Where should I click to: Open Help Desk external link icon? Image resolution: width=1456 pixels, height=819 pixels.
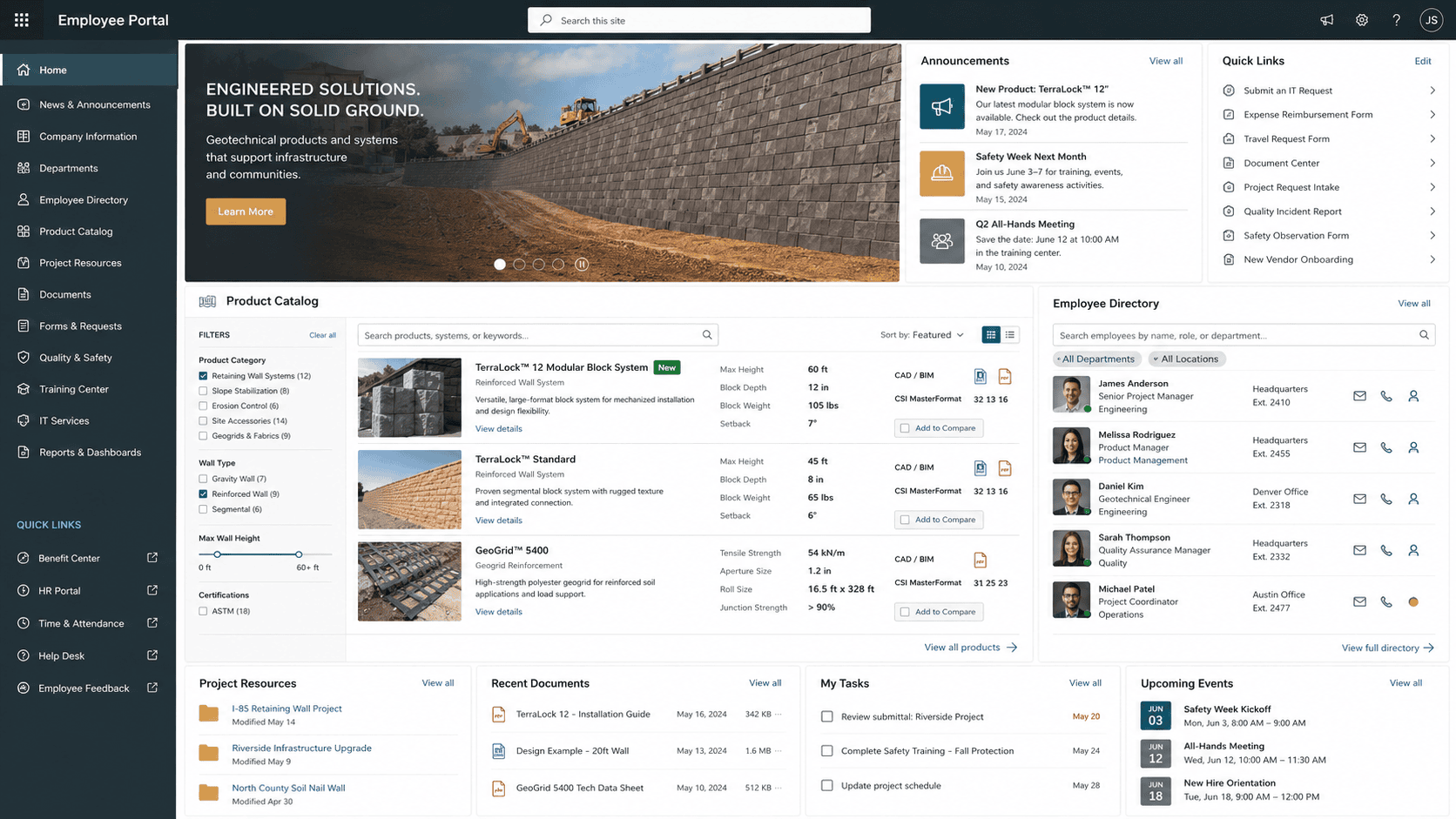[x=152, y=655]
